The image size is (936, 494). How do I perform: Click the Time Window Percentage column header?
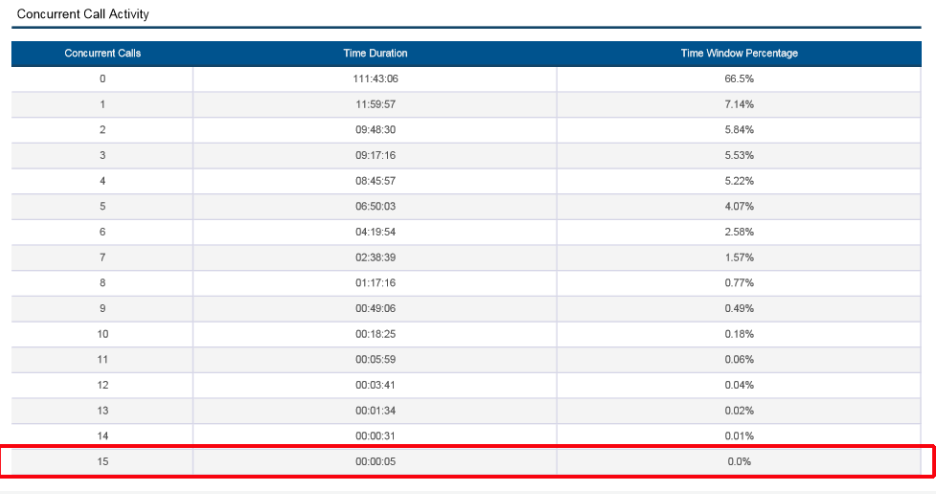739,53
